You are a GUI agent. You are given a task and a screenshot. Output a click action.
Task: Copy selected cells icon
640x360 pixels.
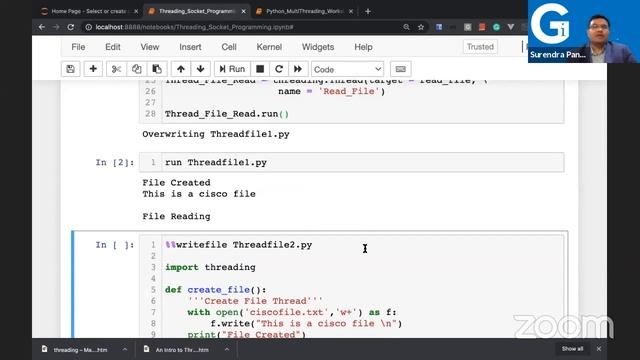(x=136, y=69)
